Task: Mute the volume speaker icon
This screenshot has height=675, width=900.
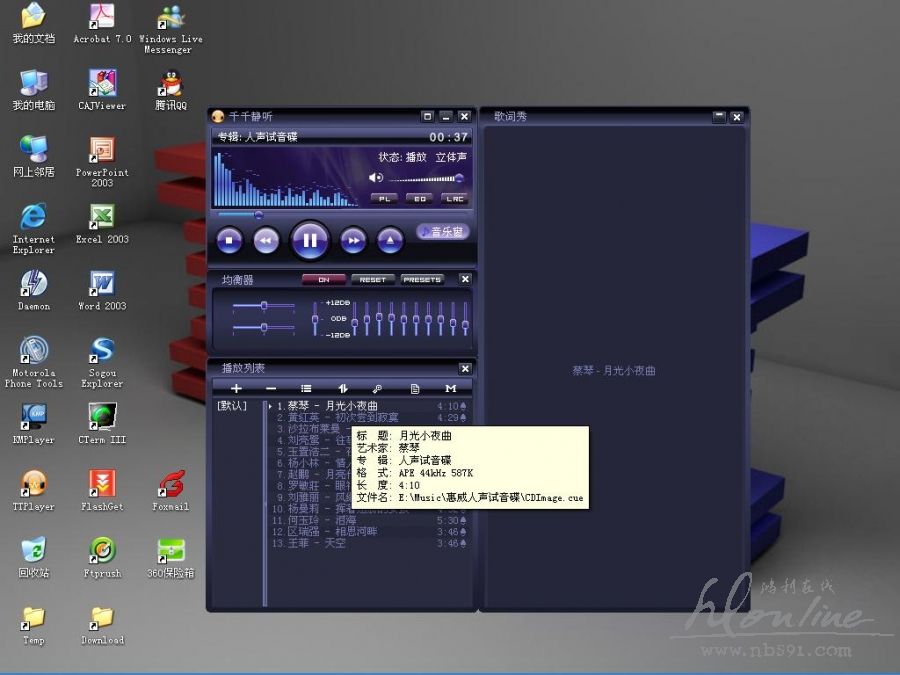Action: click(x=376, y=178)
